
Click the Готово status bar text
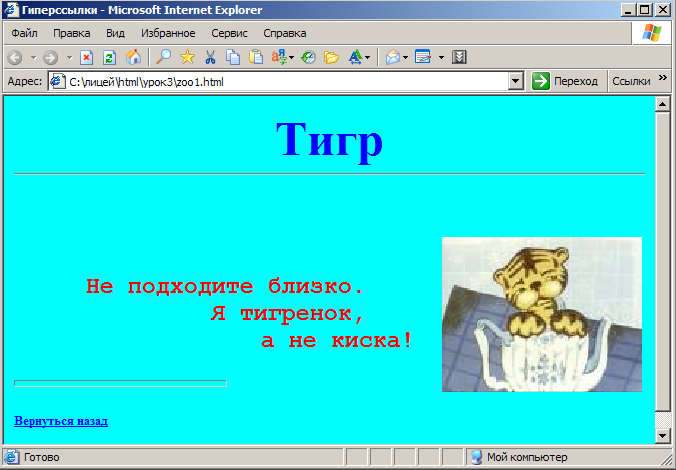click(x=41, y=457)
